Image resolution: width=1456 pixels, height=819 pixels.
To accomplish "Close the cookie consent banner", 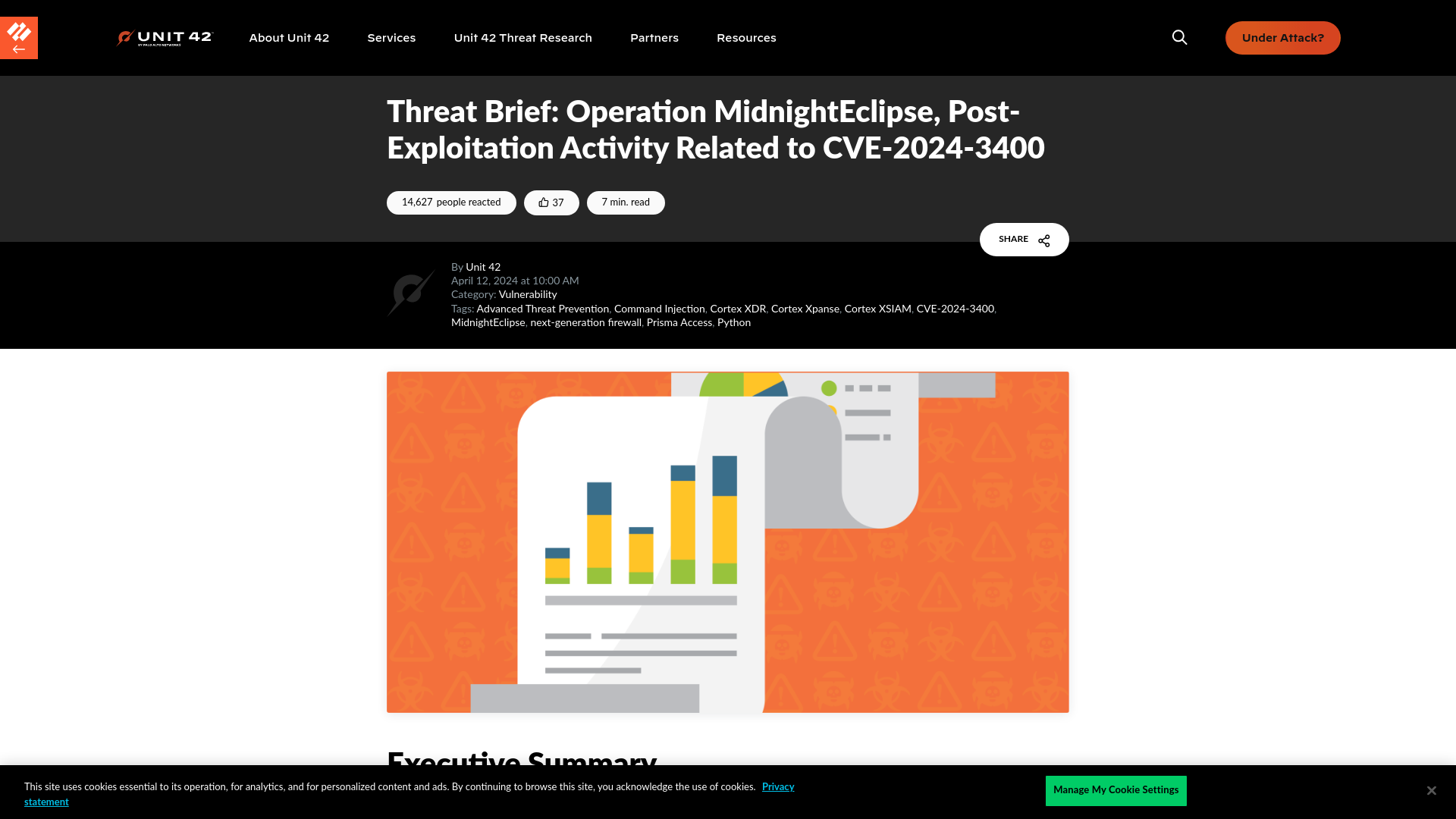I will pyautogui.click(x=1431, y=790).
